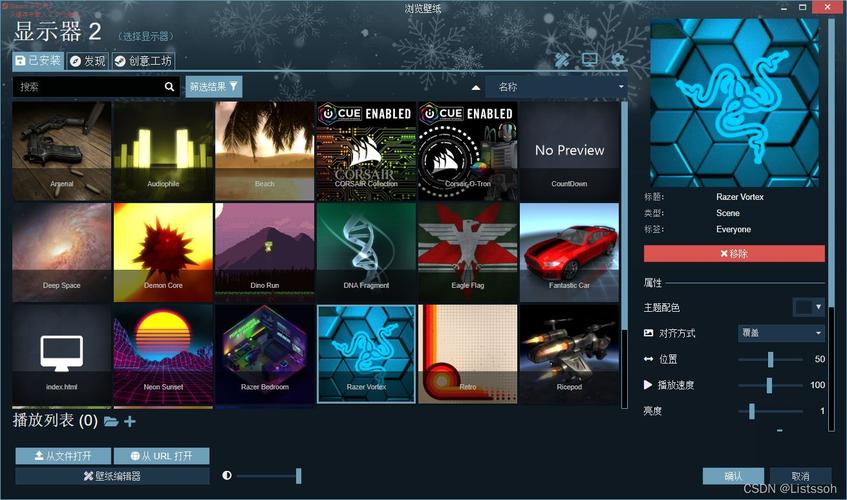The width and height of the screenshot is (847, 500).
Task: Adjust the 播放速度 slider handle
Action: pos(769,385)
